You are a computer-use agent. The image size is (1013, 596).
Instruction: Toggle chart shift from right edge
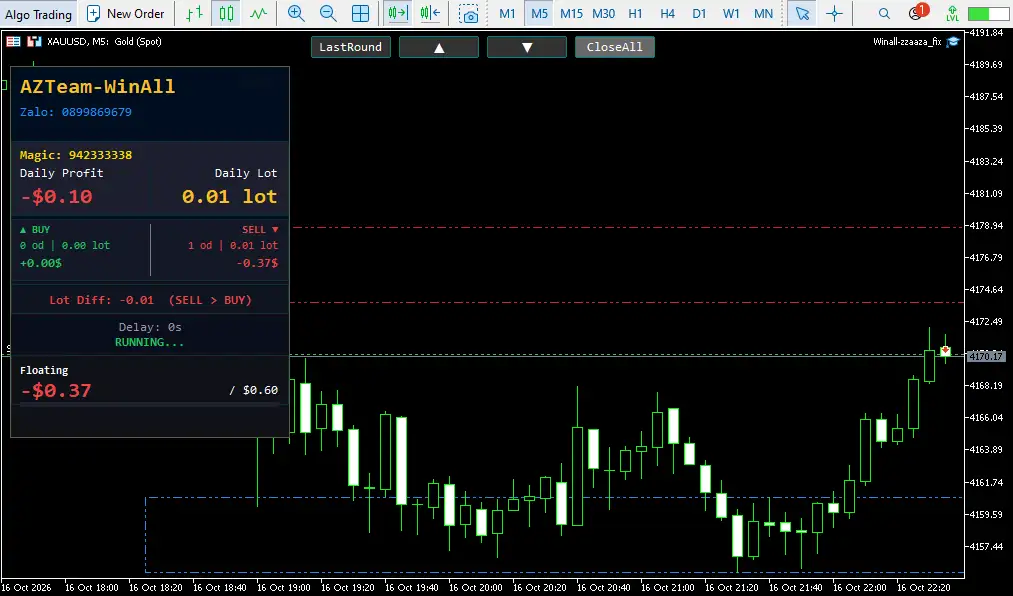(430, 14)
